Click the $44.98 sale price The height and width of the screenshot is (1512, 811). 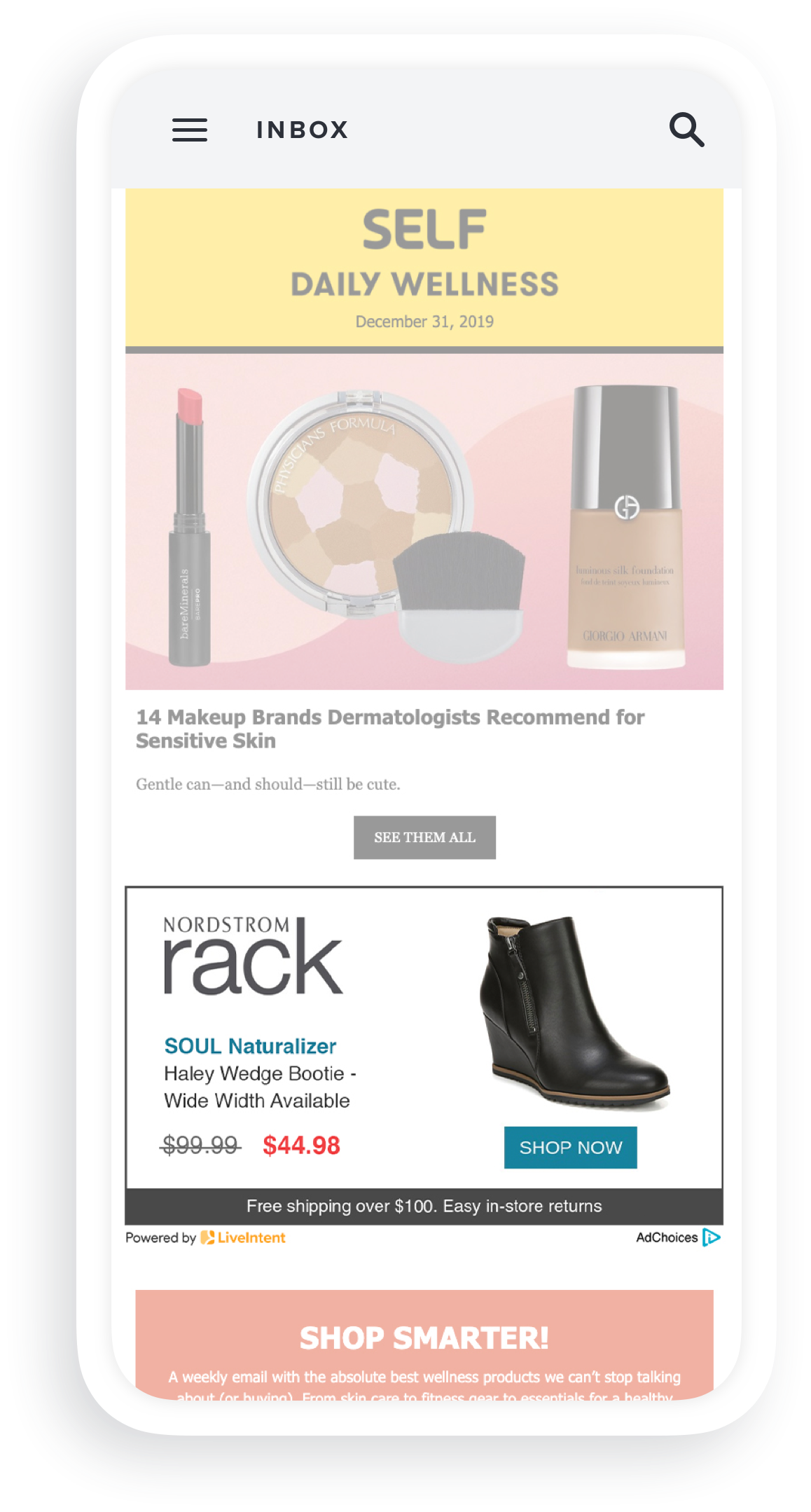pos(301,1146)
